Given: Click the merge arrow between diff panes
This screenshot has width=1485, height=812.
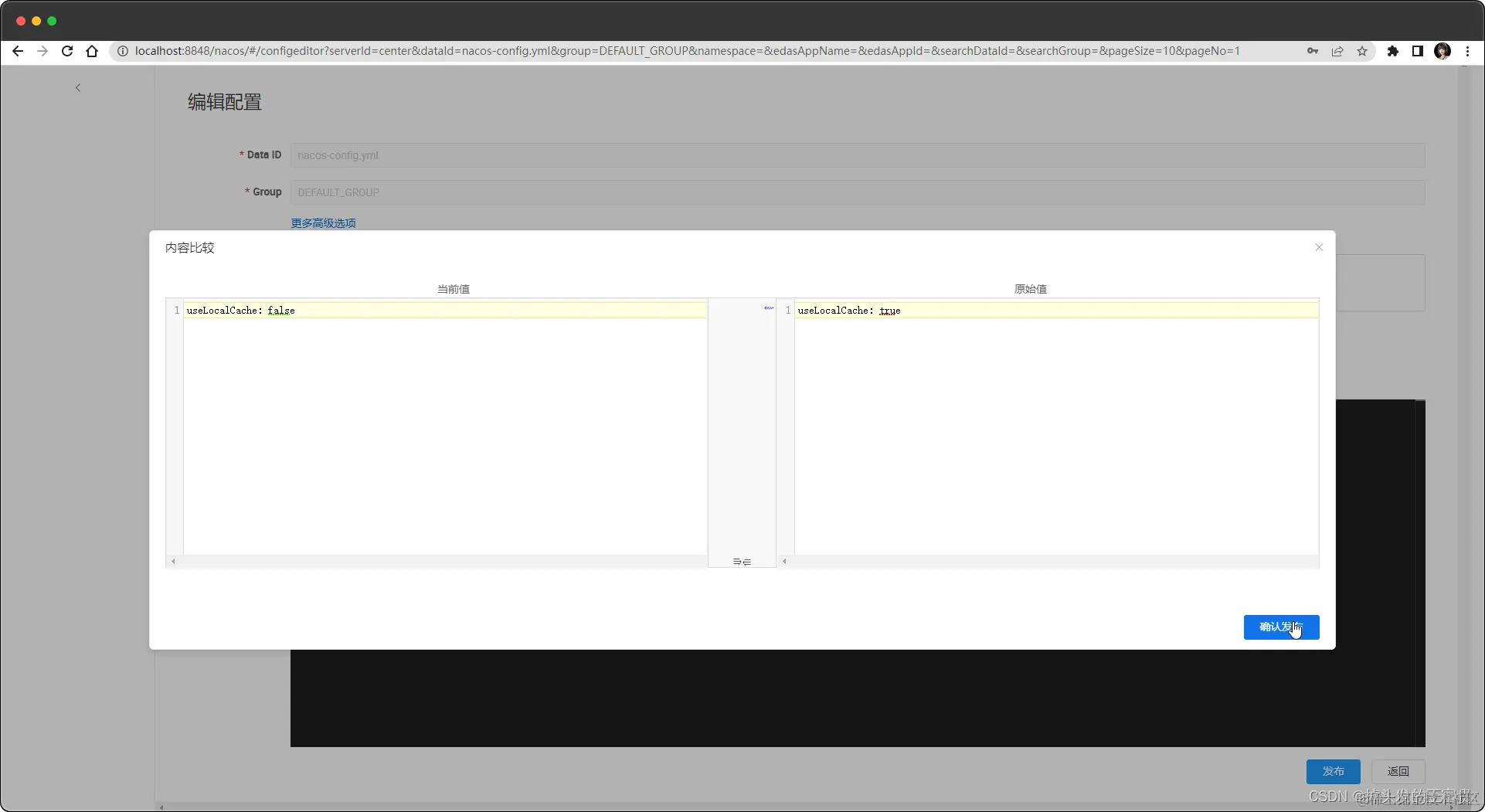Looking at the screenshot, I should 769,308.
